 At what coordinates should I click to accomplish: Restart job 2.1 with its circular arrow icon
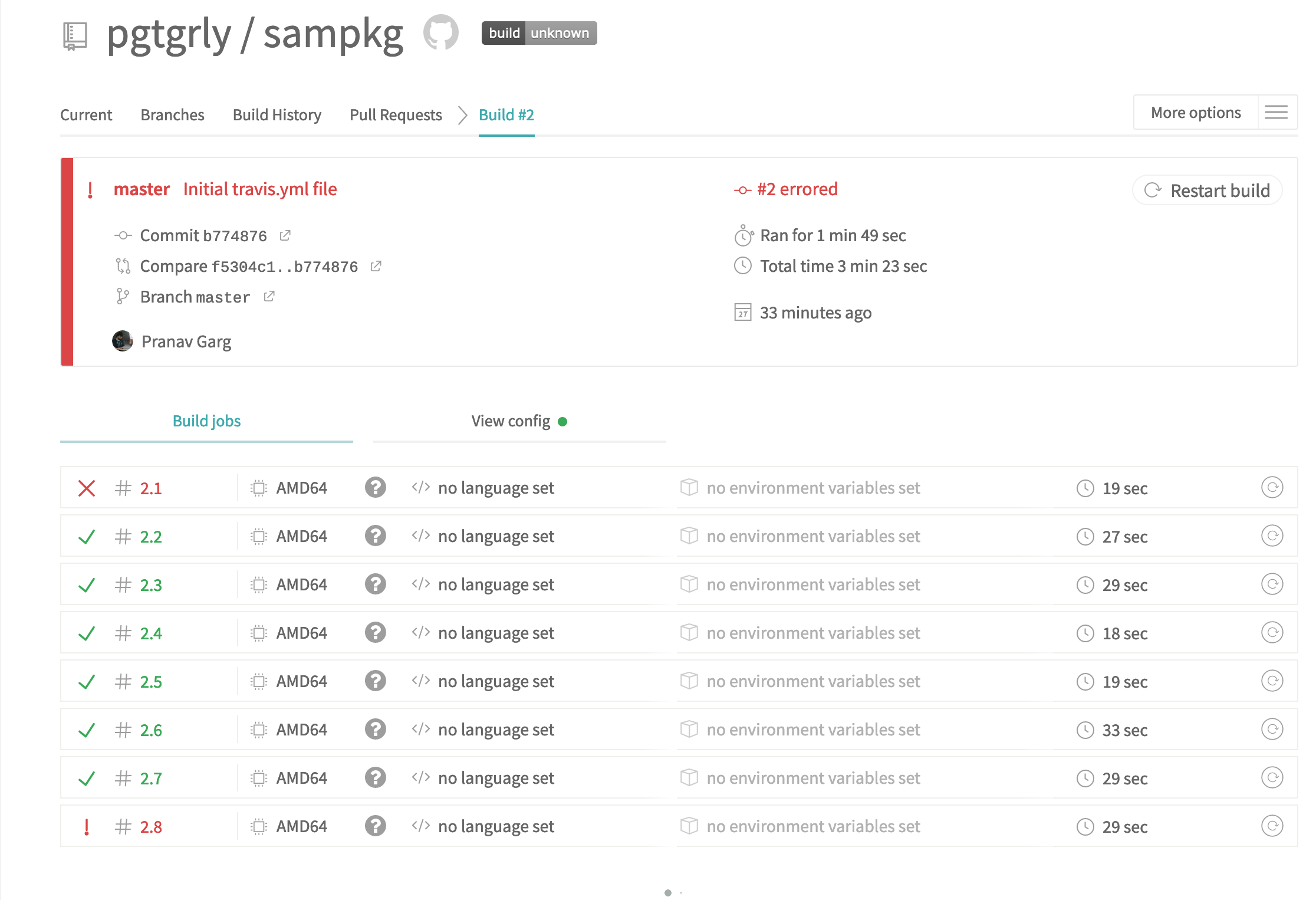coord(1272,488)
